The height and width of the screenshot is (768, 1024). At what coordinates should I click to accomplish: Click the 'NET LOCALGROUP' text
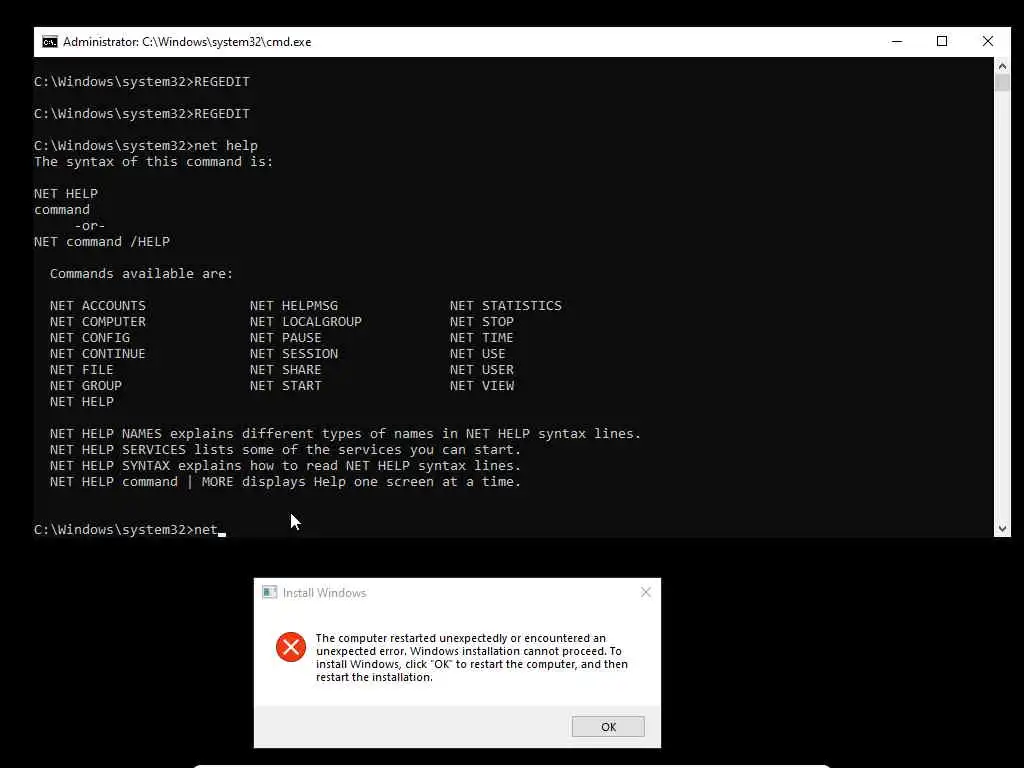[306, 322]
